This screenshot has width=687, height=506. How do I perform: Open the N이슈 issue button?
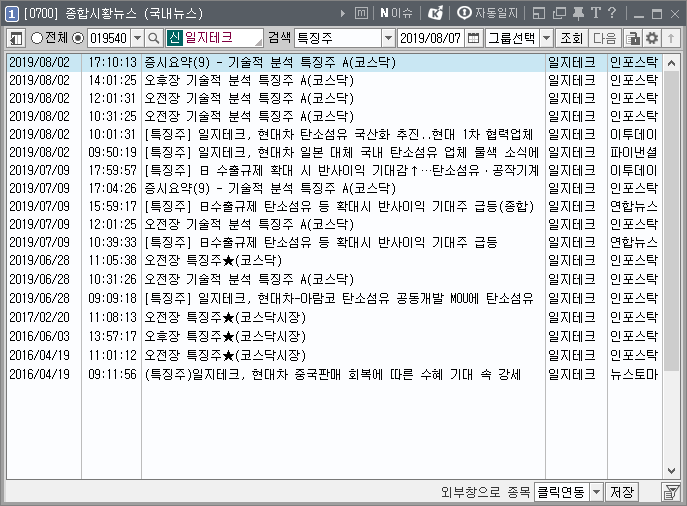[x=397, y=14]
